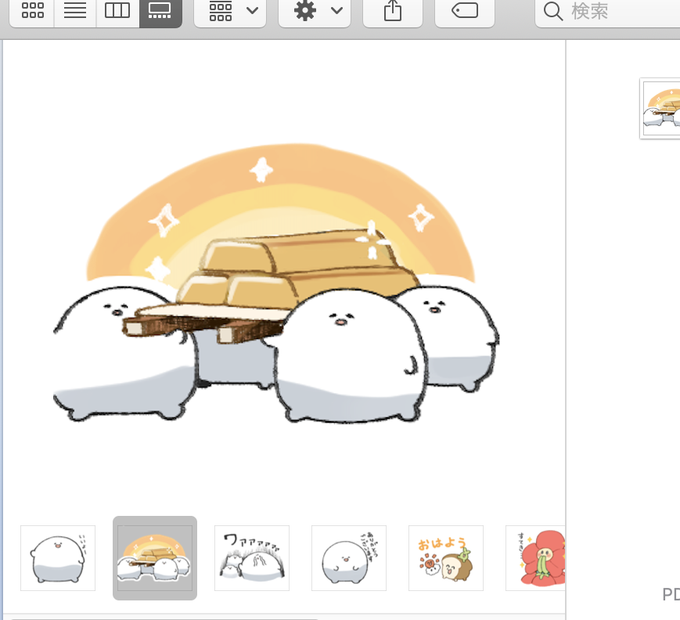Select the ワァァァ sticker thumbnail

[252, 558]
